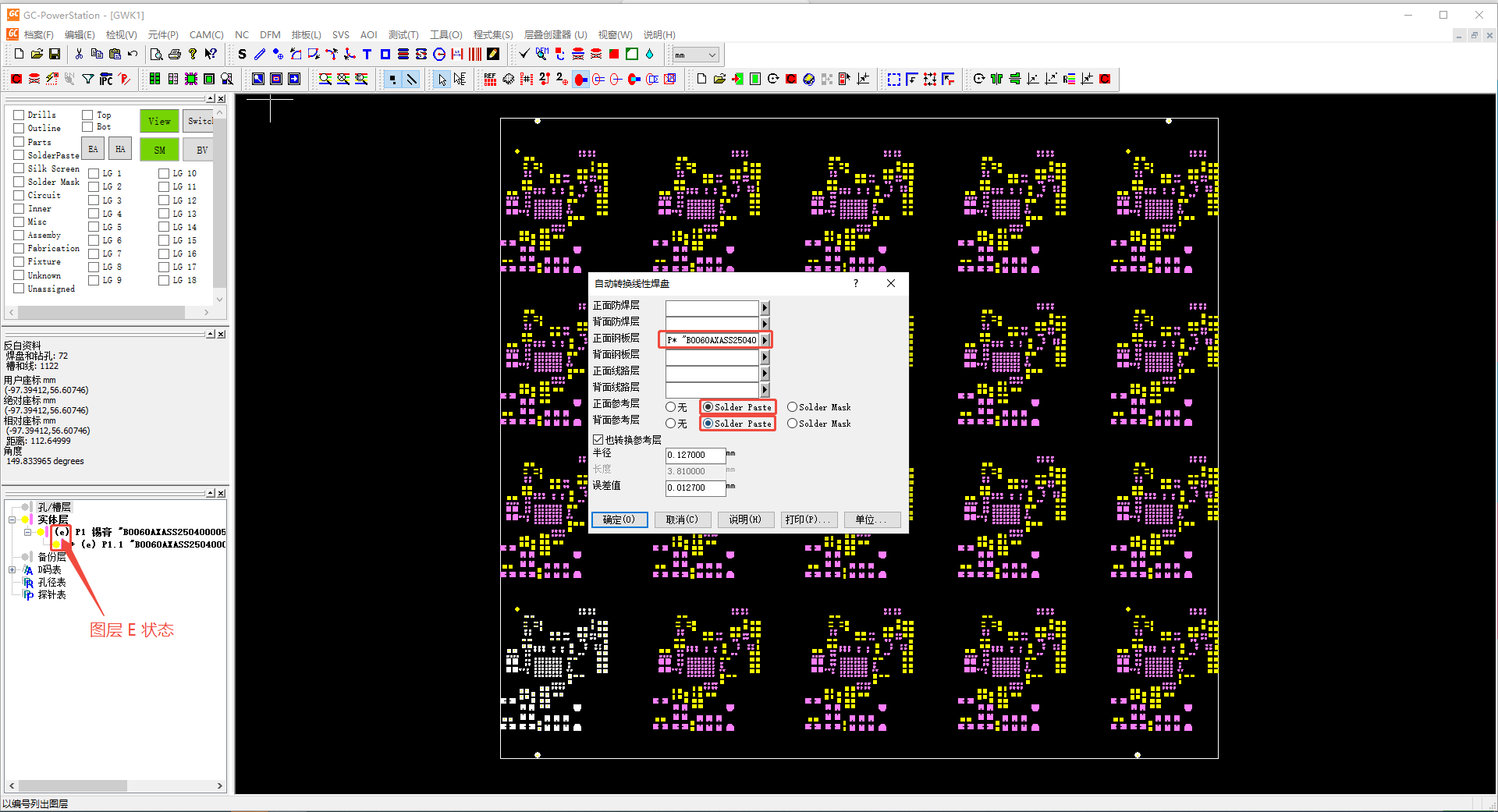Select Solder Mask for 正面参考层

point(793,406)
